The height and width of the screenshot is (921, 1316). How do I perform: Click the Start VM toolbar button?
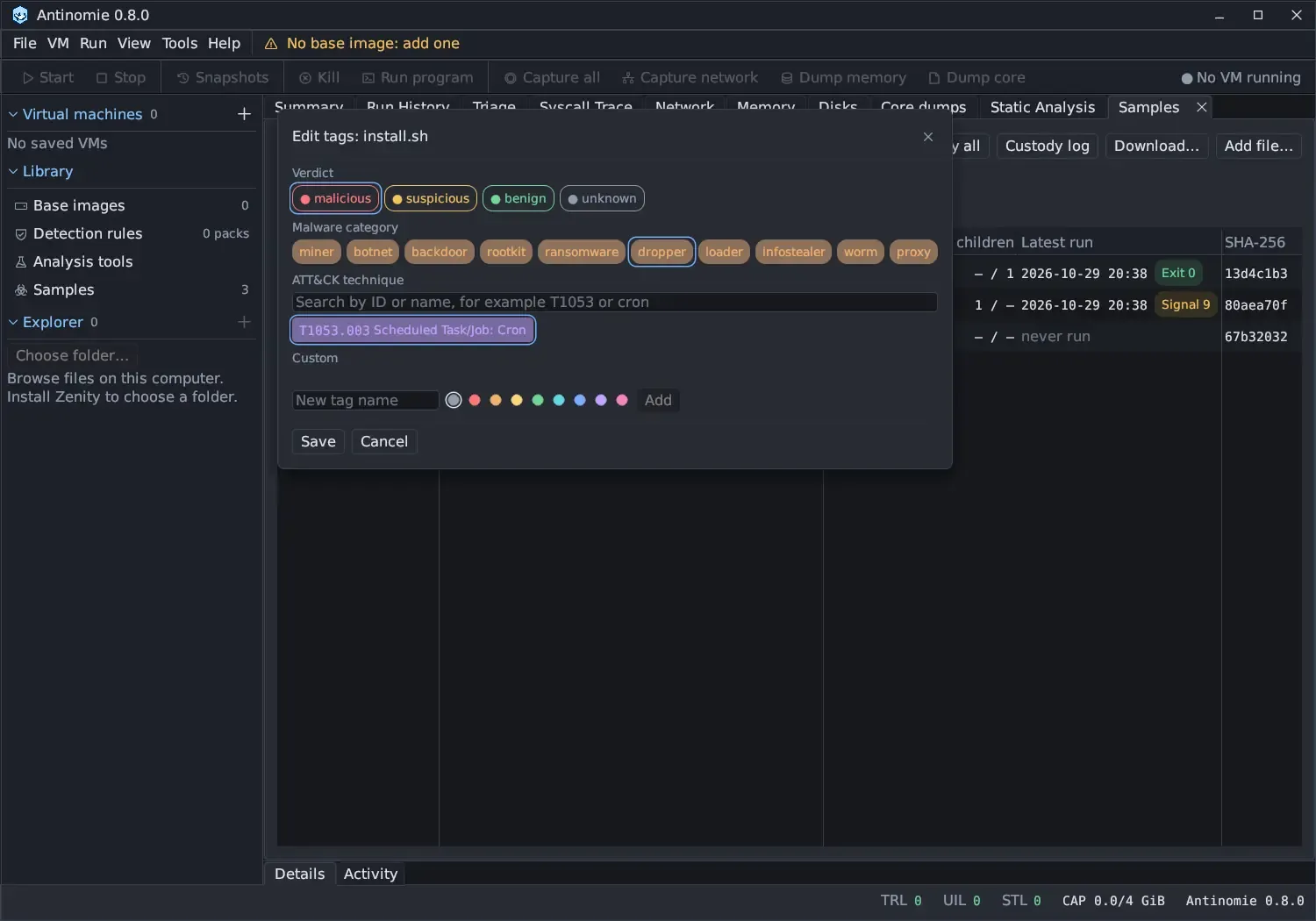coord(48,77)
